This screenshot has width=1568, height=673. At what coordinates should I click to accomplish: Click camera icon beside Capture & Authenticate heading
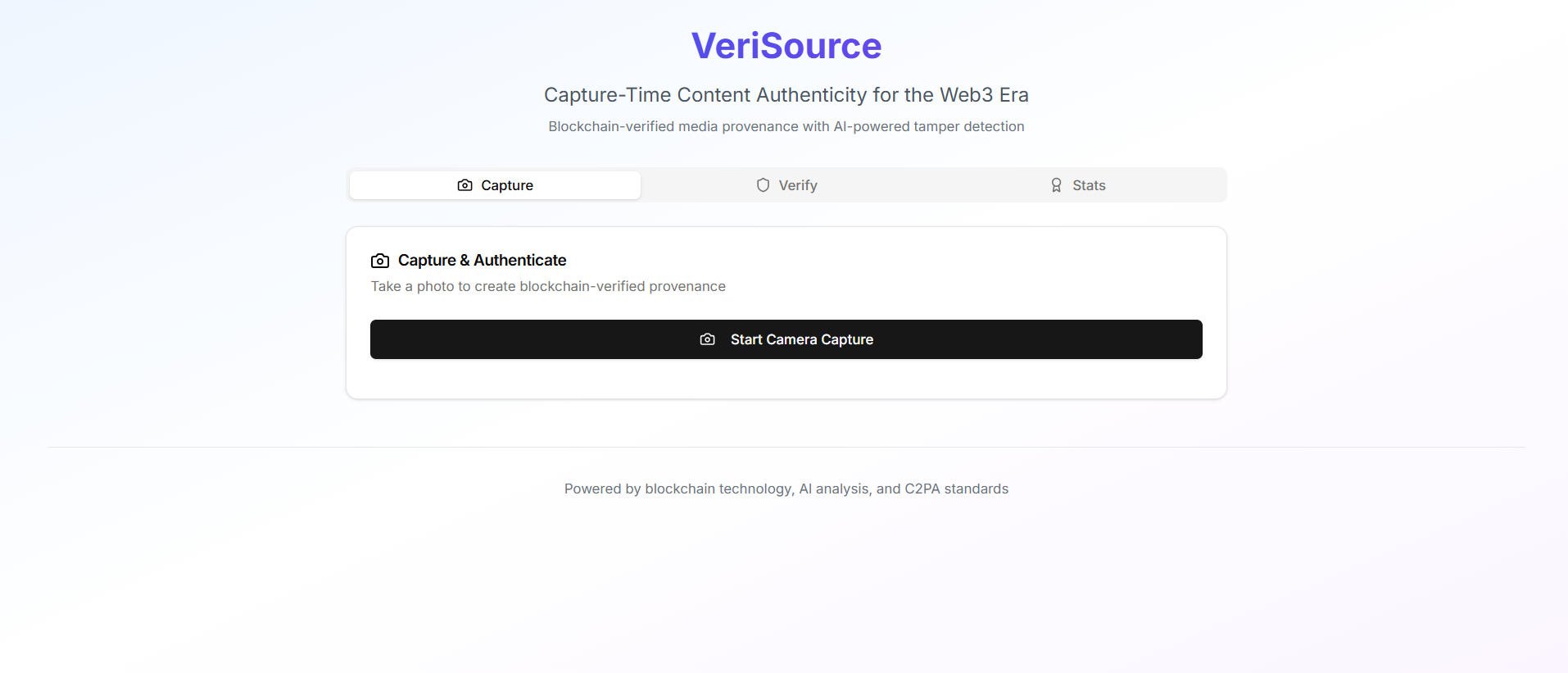tap(380, 261)
